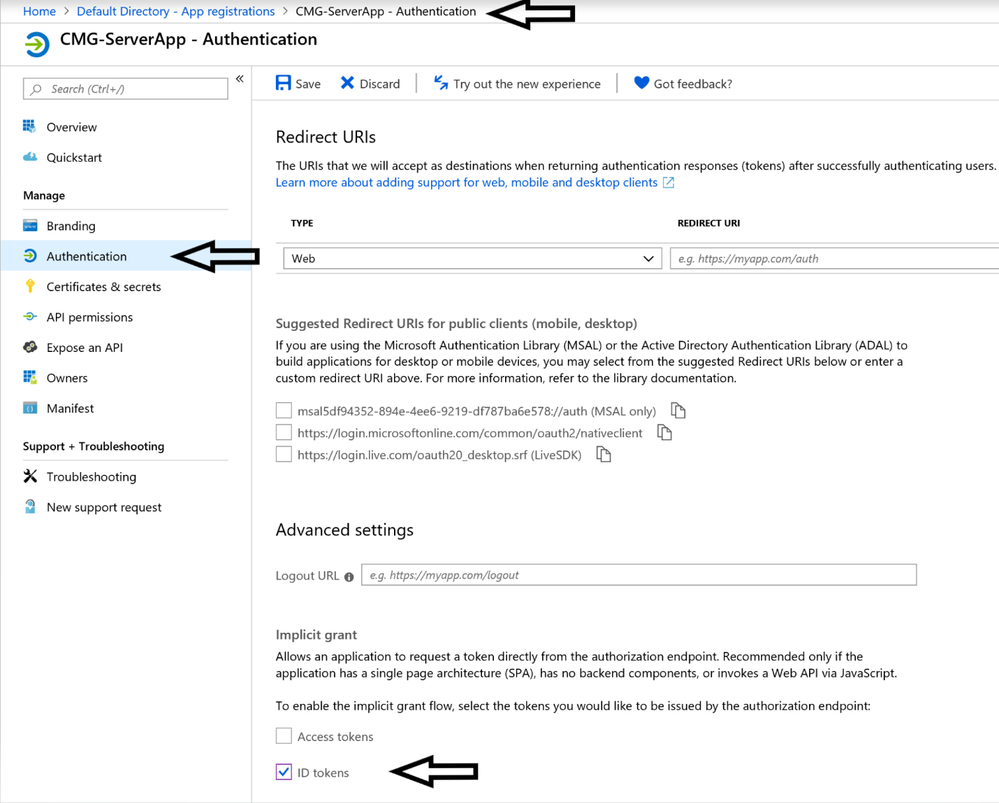Viewport: 999px width, 803px height.
Task: Copy the login.live.com LiveSDK URI
Action: (x=603, y=454)
